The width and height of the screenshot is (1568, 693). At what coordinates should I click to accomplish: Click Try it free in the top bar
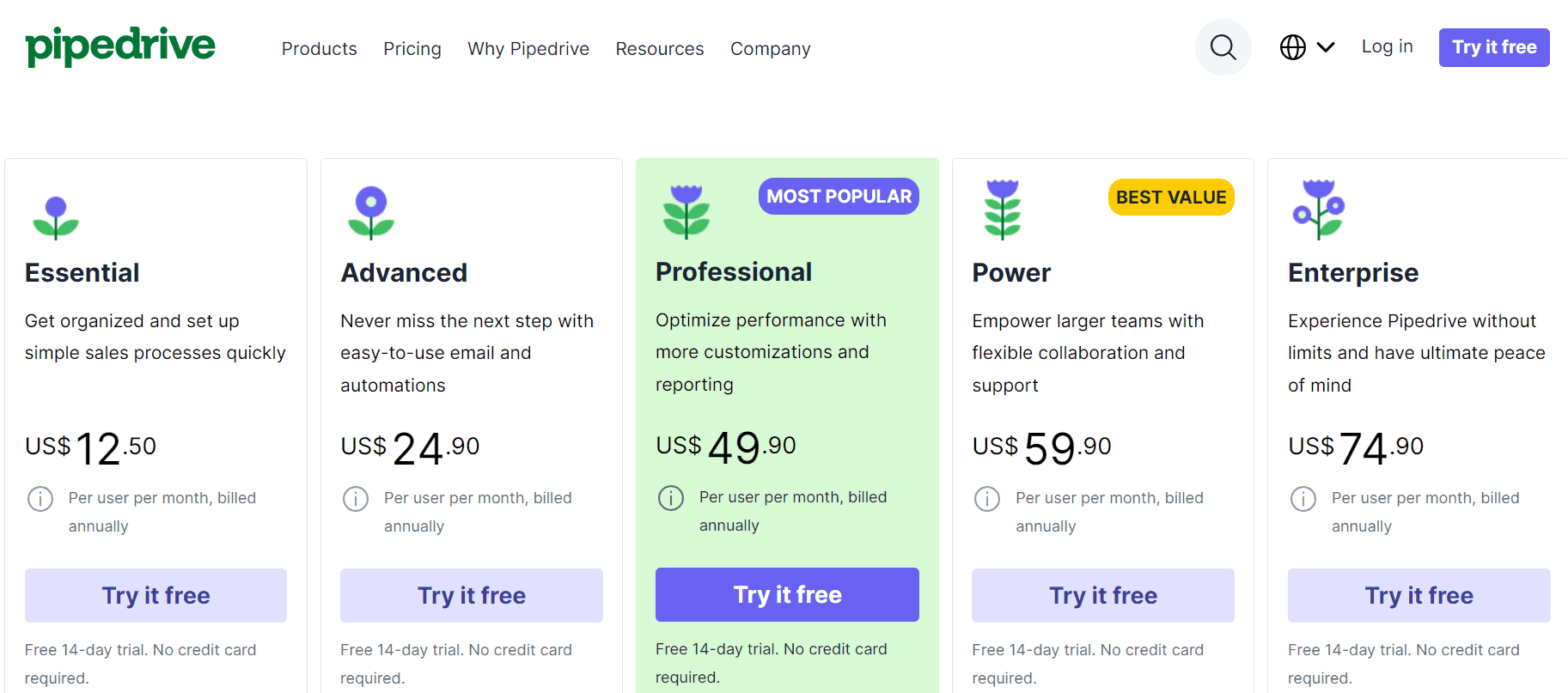[x=1493, y=47]
